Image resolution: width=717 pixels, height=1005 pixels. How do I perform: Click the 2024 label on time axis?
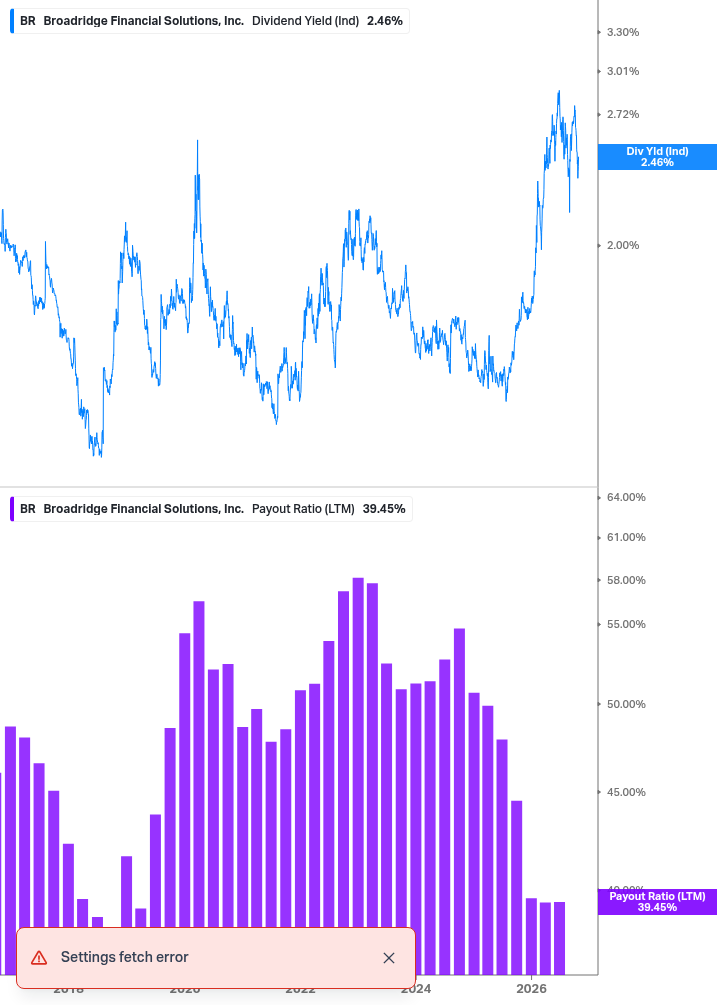click(415, 989)
